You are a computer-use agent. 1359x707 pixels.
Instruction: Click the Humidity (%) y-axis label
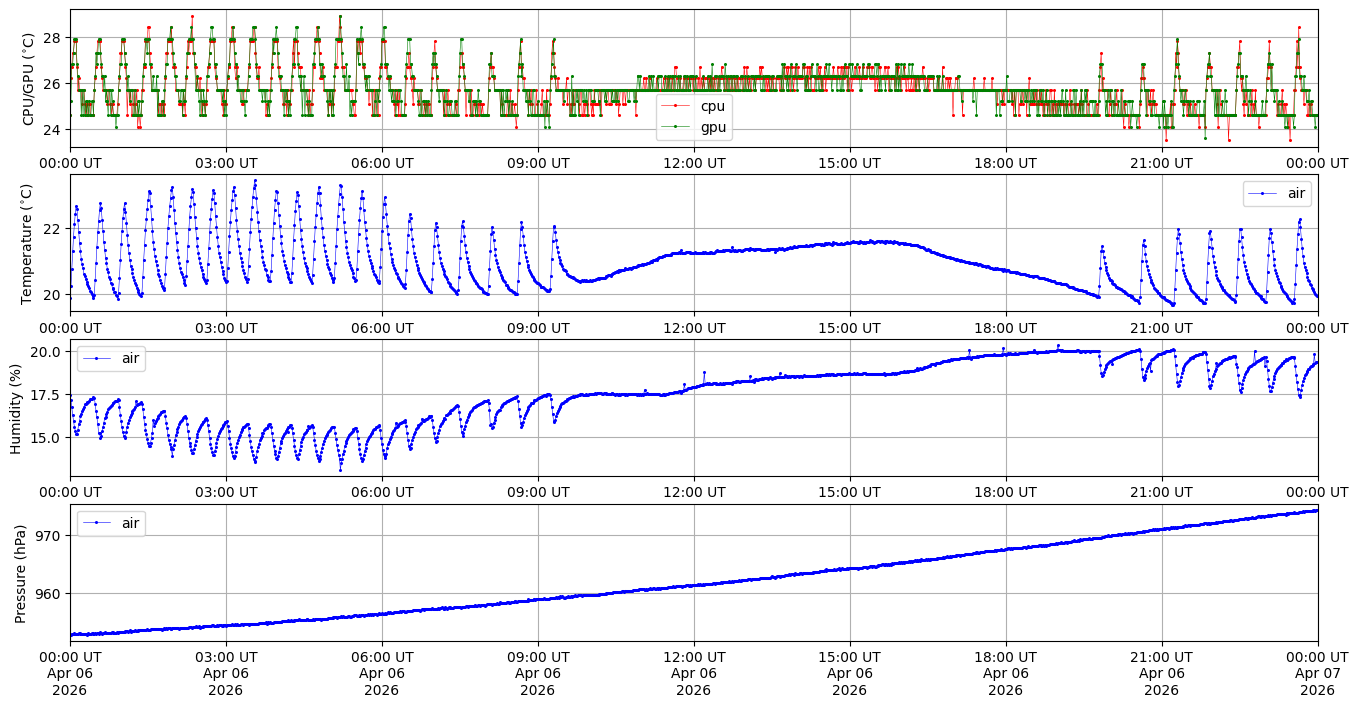(16, 407)
